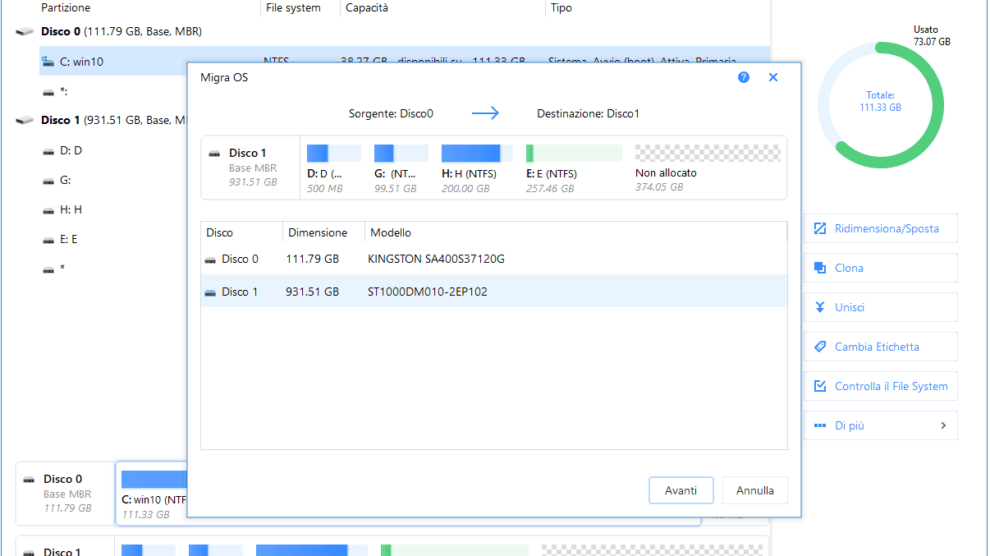Select the H: H (NTFS) partition block
990x556 pixels.
pos(472,164)
